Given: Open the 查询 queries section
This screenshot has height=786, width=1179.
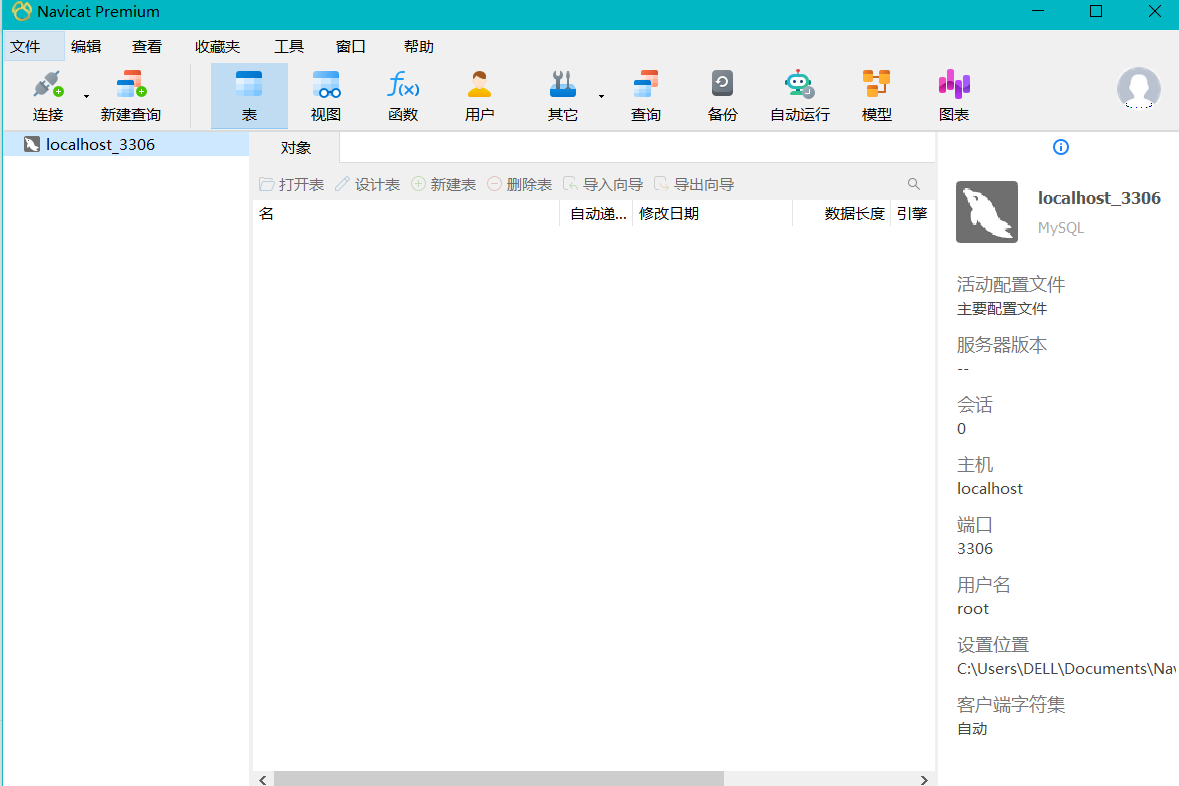Looking at the screenshot, I should [645, 96].
